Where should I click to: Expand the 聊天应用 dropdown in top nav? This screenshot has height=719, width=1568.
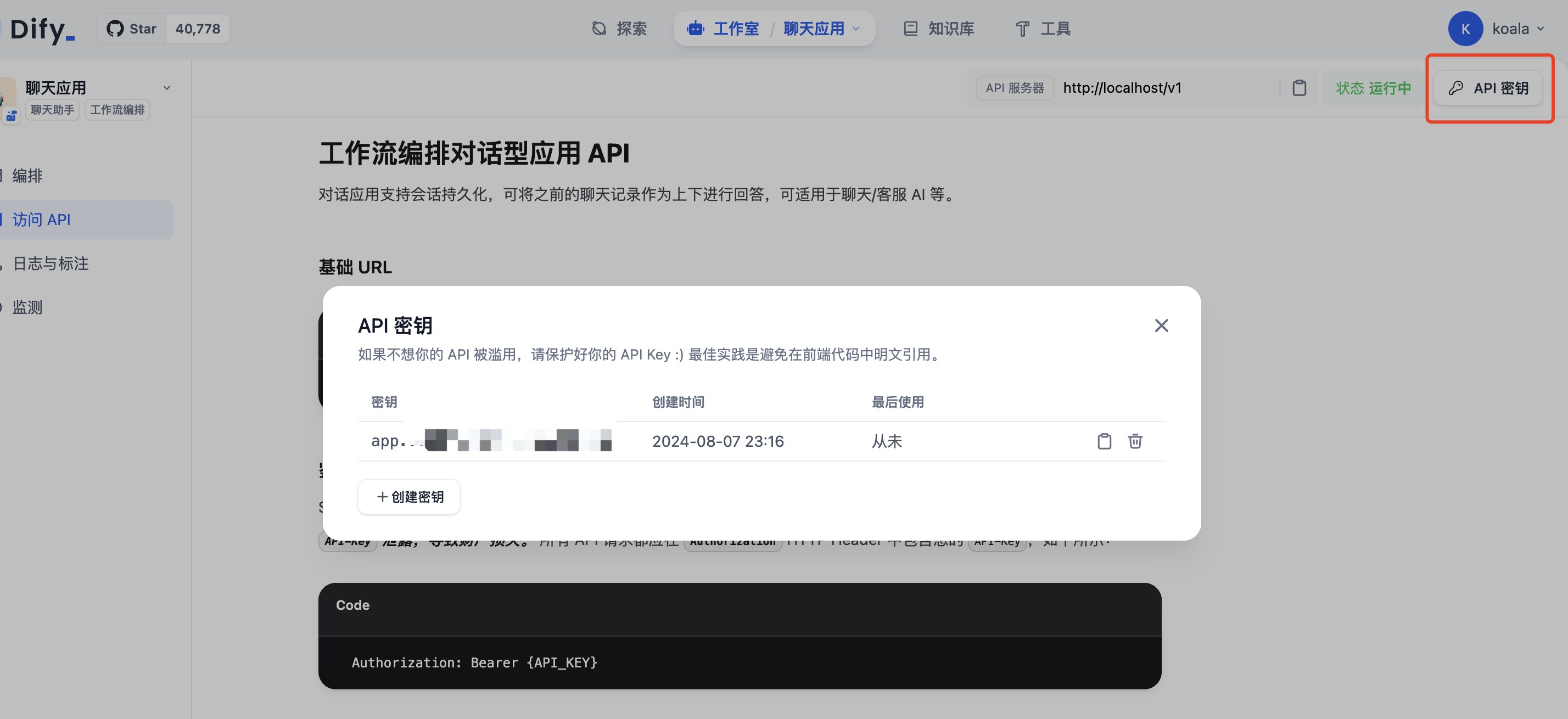[856, 29]
